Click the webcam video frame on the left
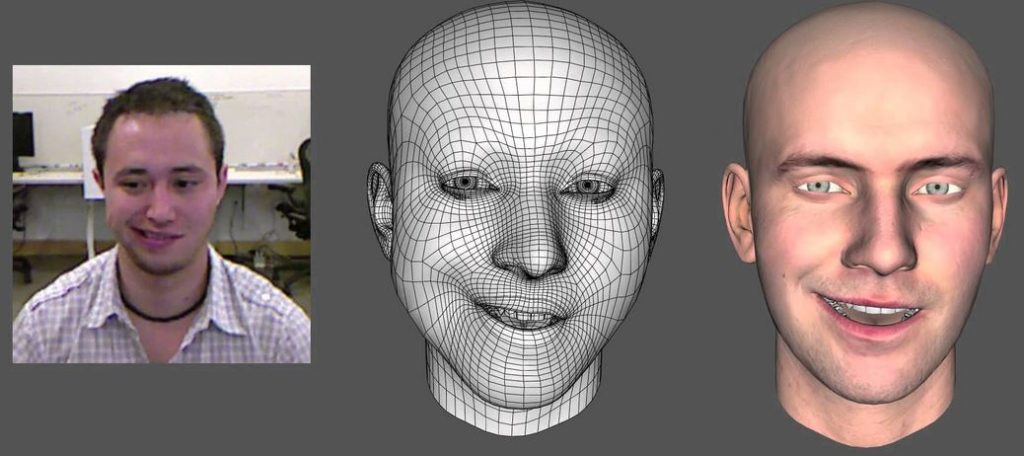The image size is (1024, 456). 161,213
